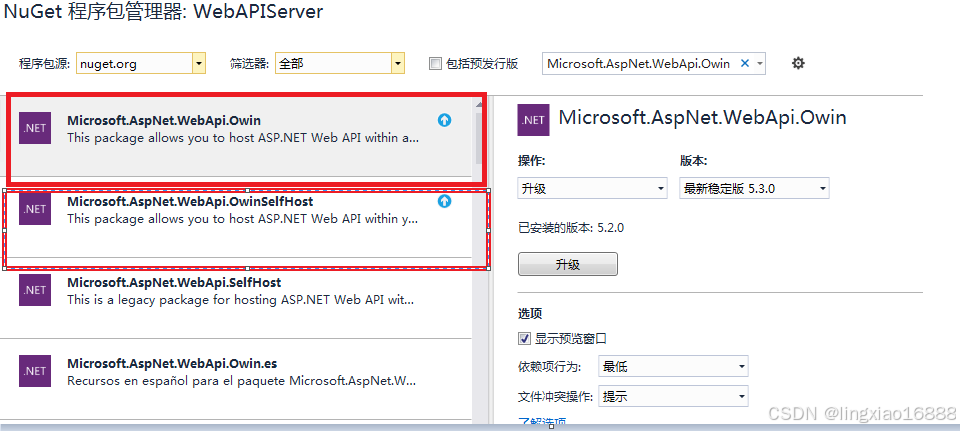Screen dimensions: 960x431
Task: Toggle the 包括预发行版 checkbox
Action: pos(435,64)
